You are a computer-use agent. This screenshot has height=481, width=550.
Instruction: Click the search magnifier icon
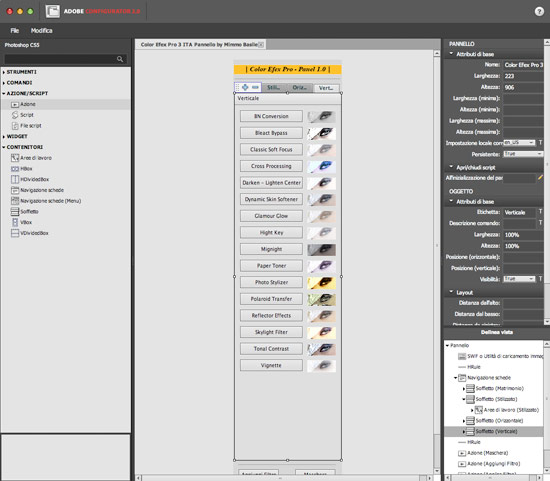[120, 59]
